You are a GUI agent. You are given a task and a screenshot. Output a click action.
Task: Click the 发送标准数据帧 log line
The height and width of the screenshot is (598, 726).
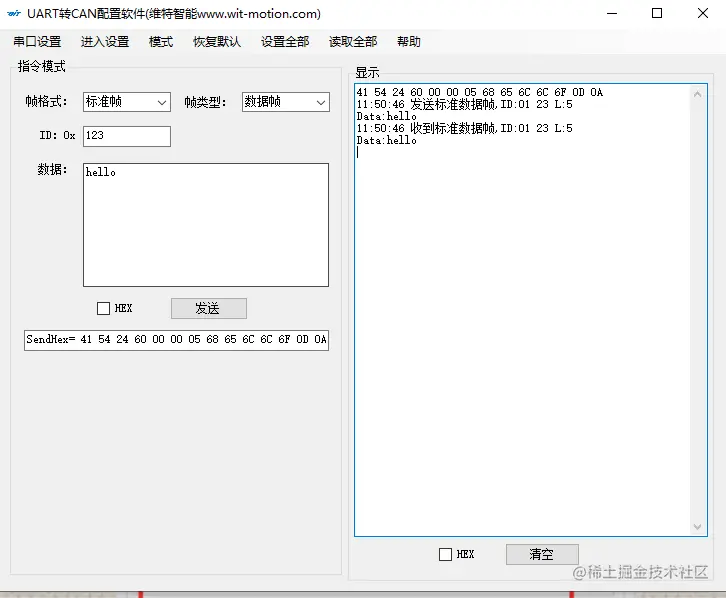464,104
